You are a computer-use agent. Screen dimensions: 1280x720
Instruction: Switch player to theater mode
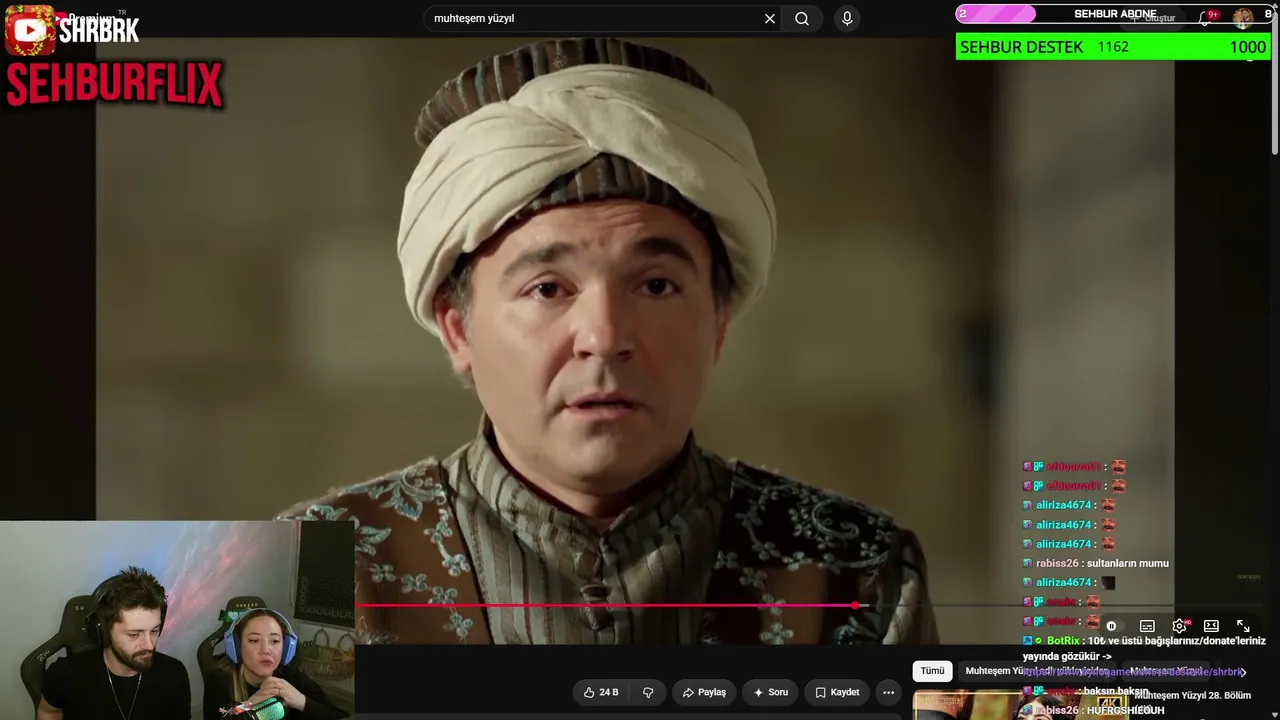coord(1211,626)
